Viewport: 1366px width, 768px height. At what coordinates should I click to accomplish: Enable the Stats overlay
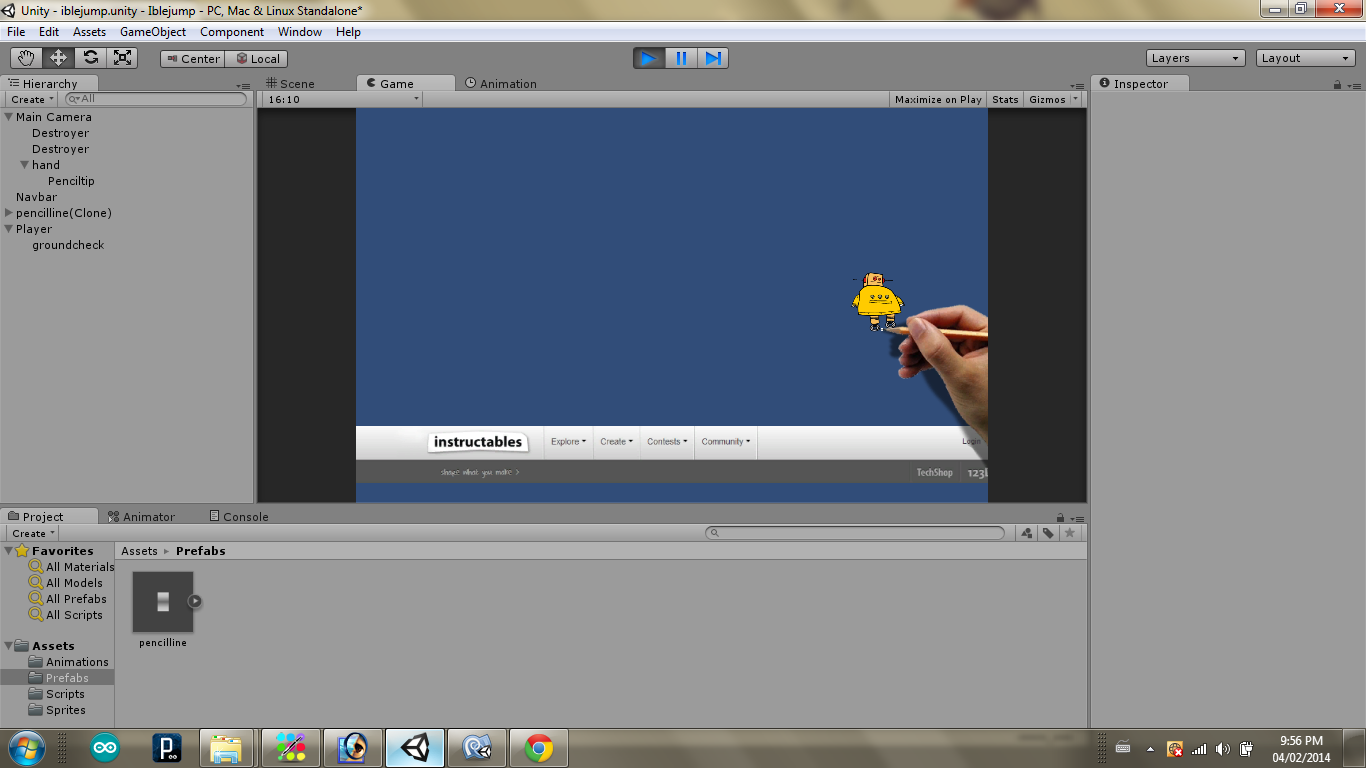coord(1004,99)
